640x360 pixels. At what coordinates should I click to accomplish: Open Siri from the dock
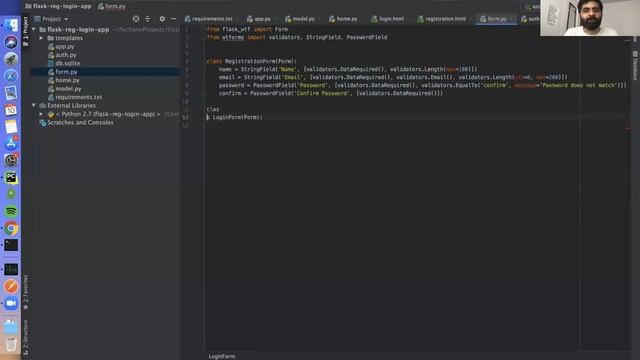[x=11, y=42]
